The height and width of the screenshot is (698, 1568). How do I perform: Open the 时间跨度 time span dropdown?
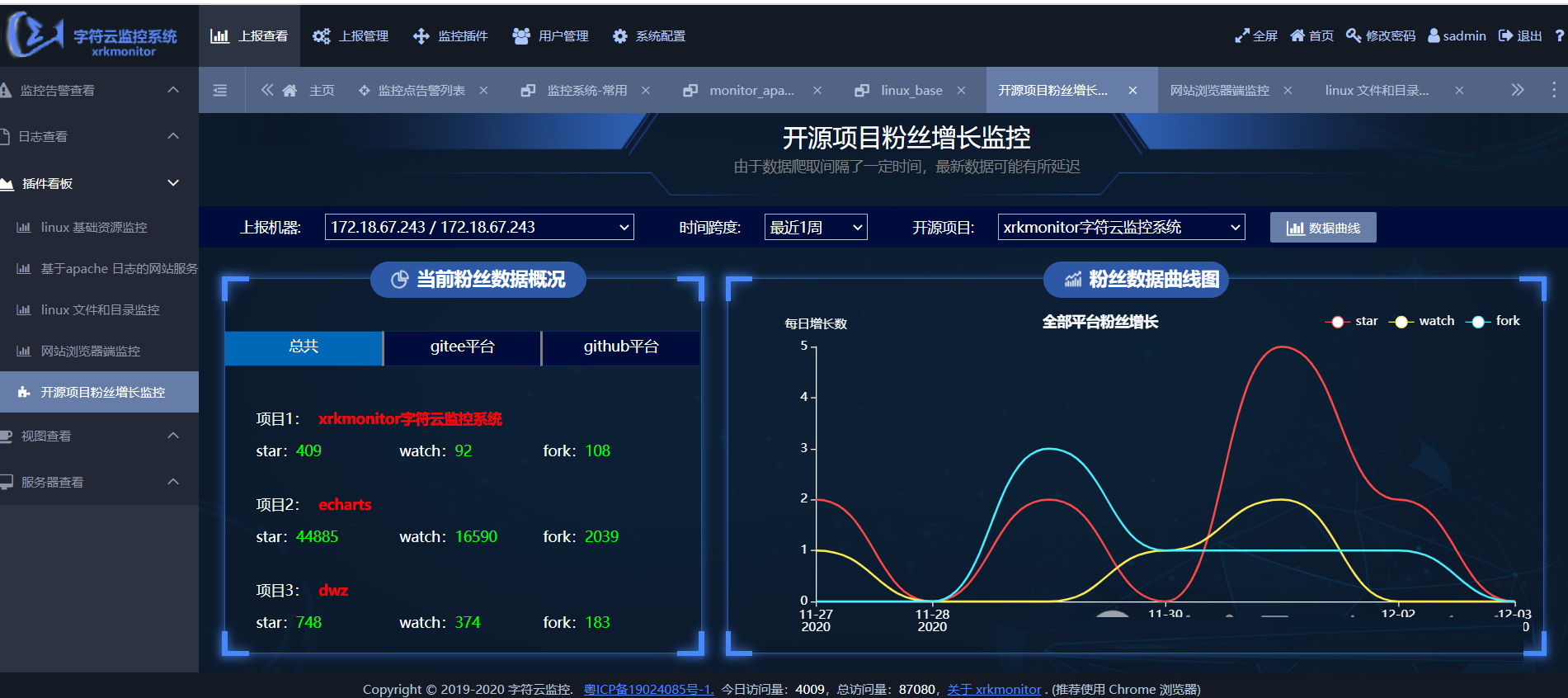pyautogui.click(x=816, y=227)
